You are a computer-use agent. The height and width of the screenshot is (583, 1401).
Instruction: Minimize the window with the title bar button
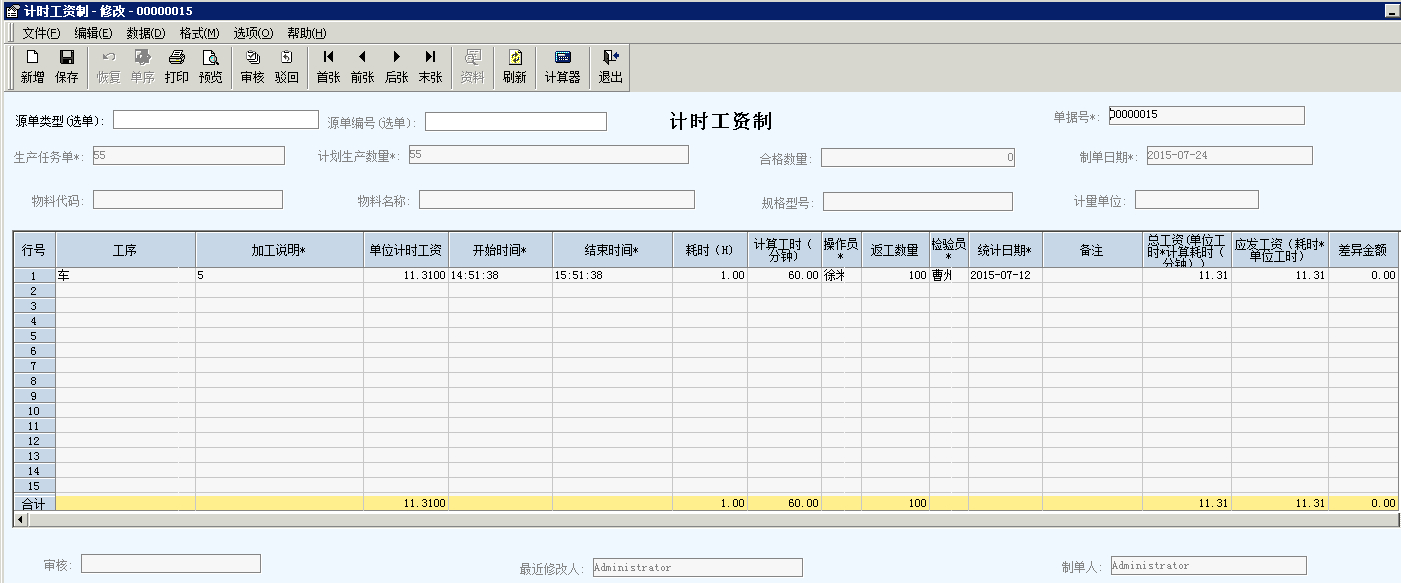pos(1390,10)
